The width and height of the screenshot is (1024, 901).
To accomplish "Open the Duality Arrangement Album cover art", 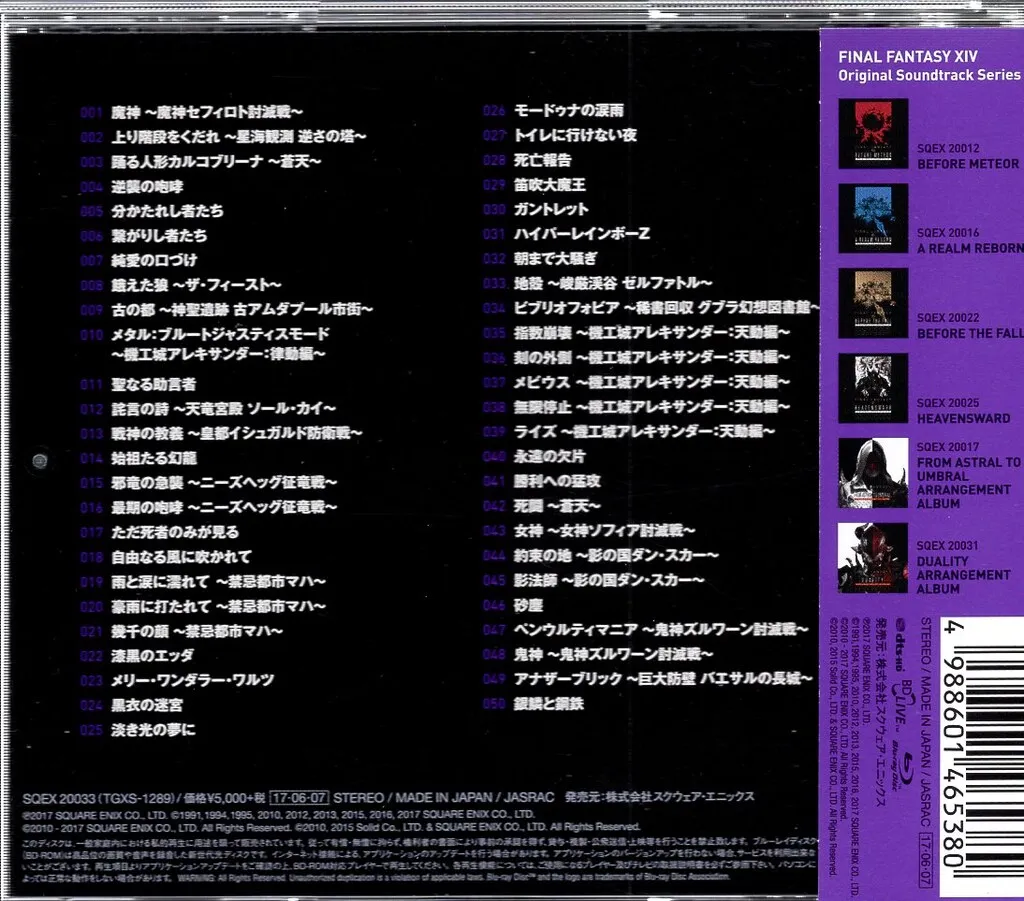I will [872, 558].
